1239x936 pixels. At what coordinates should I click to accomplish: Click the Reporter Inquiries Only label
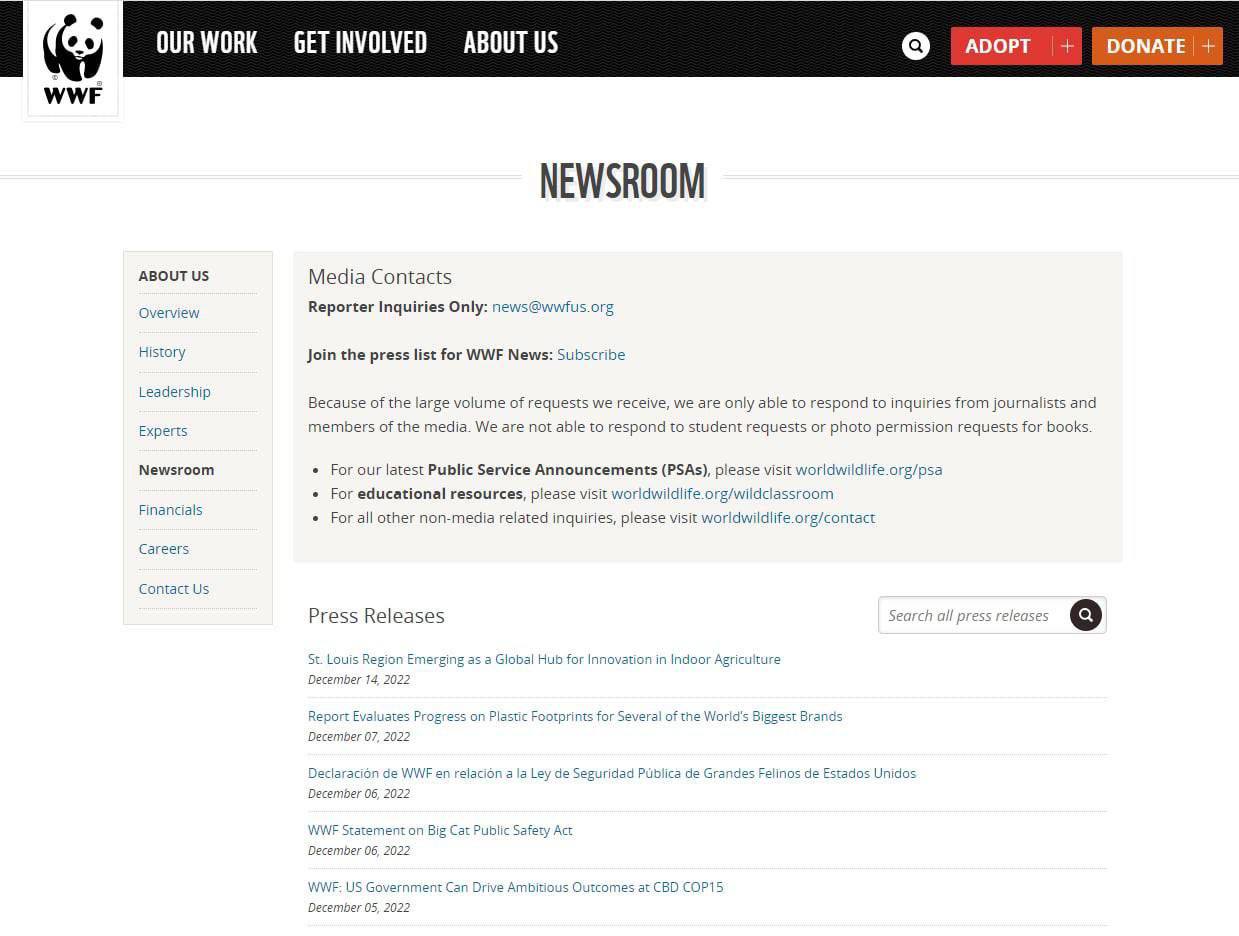tap(398, 307)
